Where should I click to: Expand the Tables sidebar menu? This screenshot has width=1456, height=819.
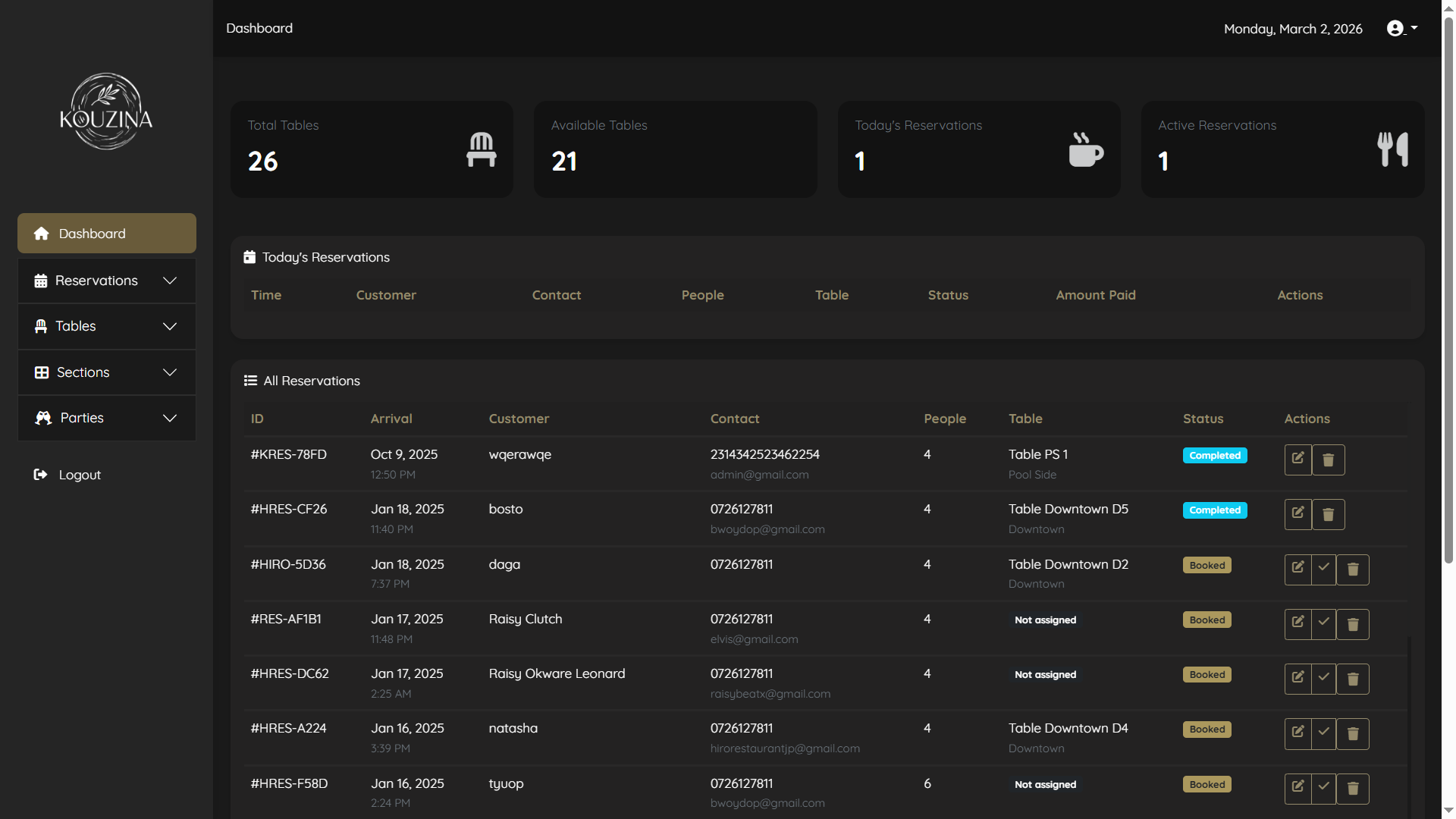click(106, 326)
